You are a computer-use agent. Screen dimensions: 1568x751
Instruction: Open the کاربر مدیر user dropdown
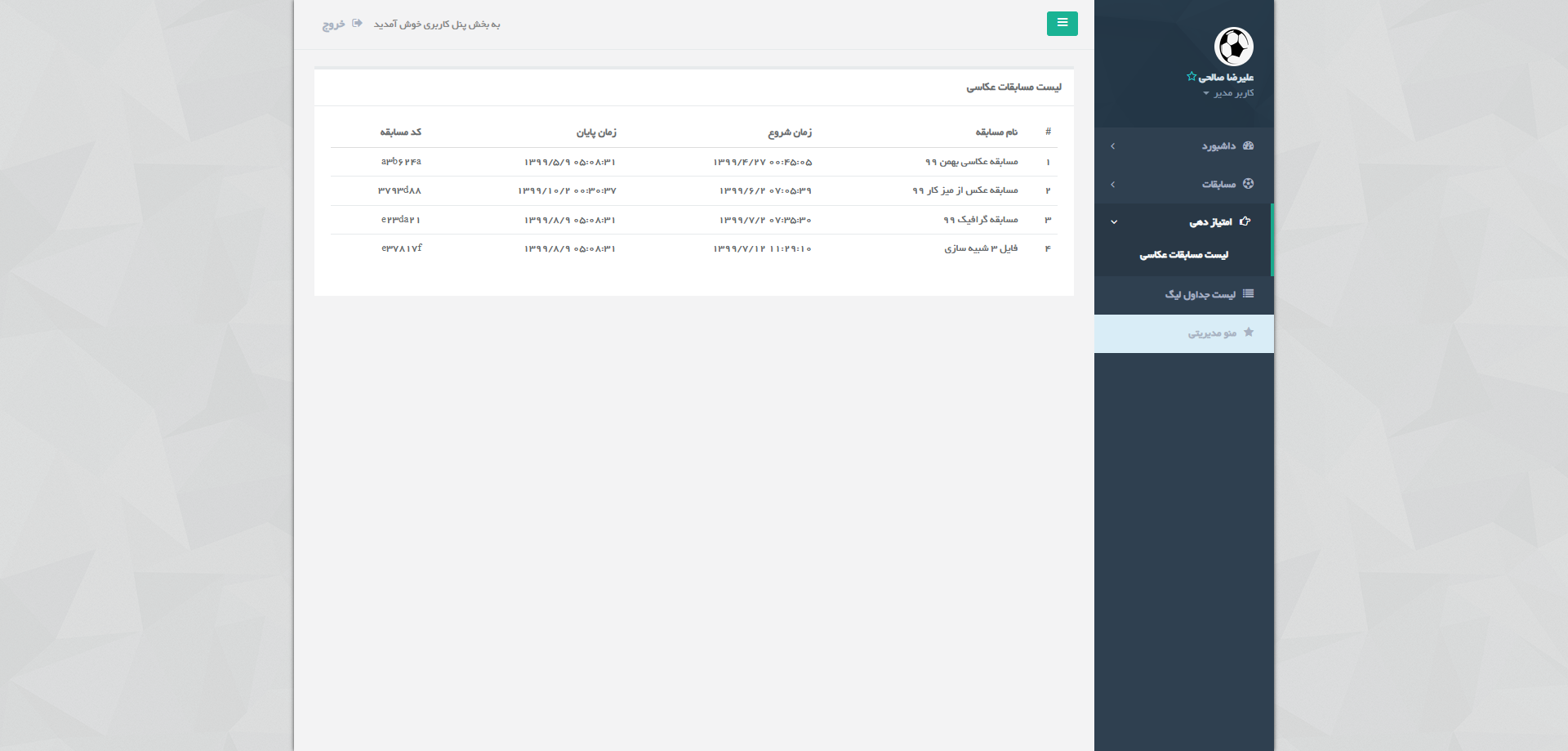1228,93
